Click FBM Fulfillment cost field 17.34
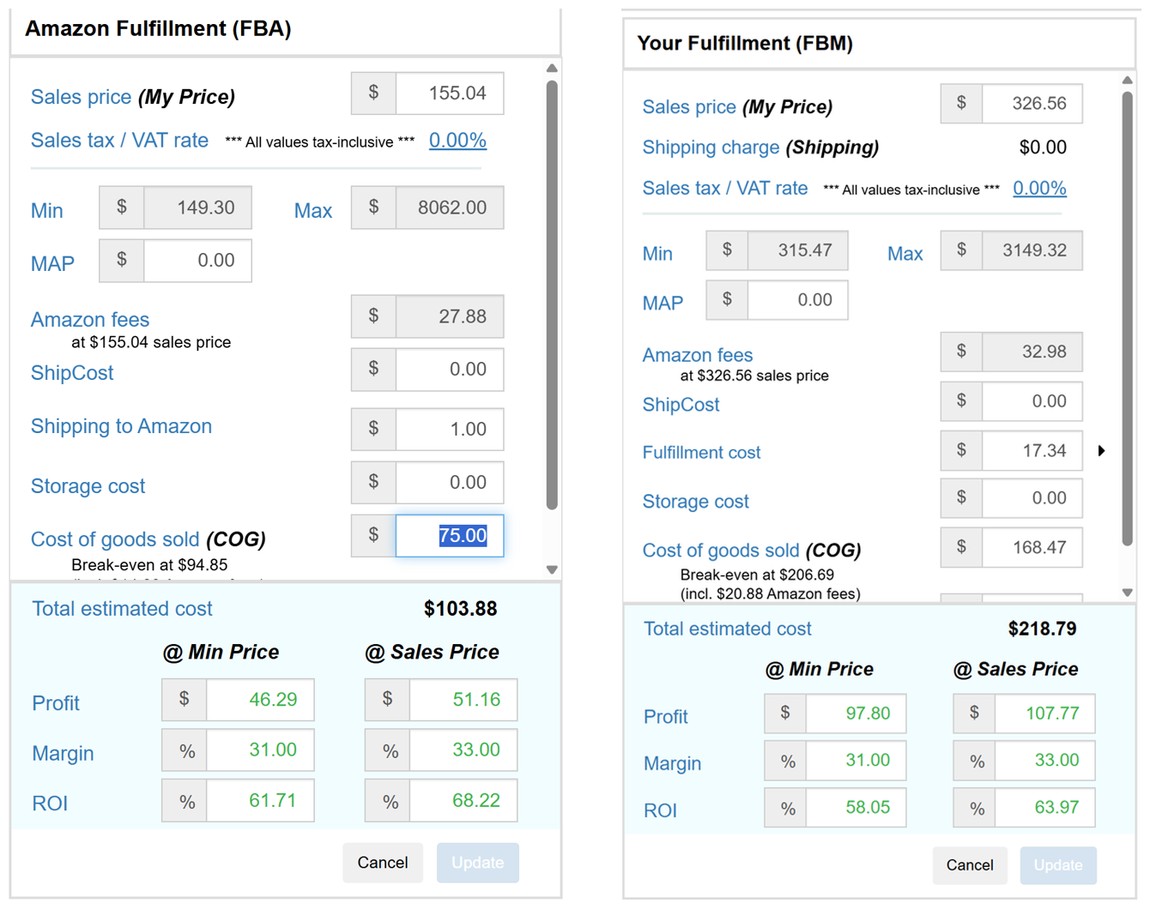Screen dimensions: 1150x909 click(1032, 450)
